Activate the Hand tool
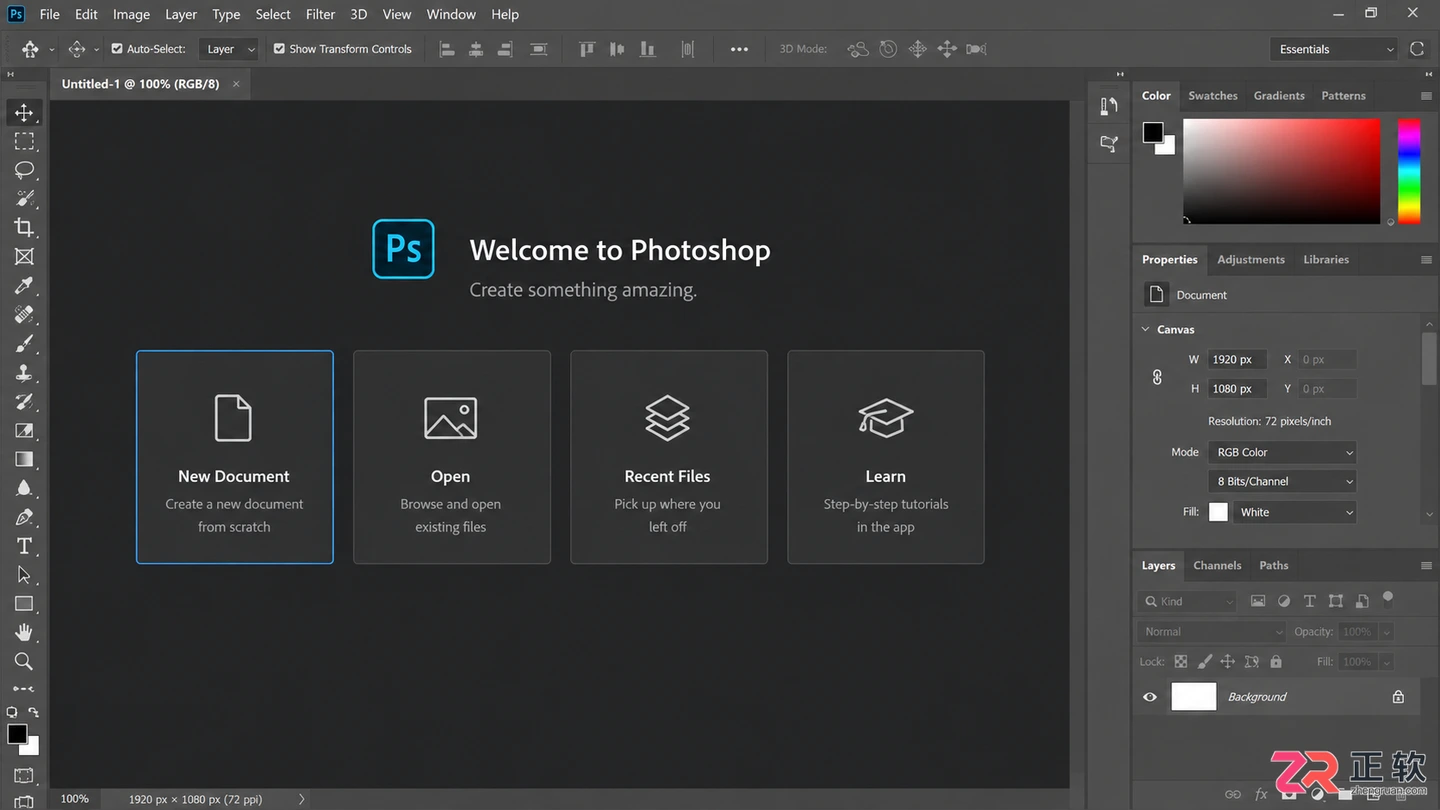The width and height of the screenshot is (1440, 810). (x=24, y=632)
